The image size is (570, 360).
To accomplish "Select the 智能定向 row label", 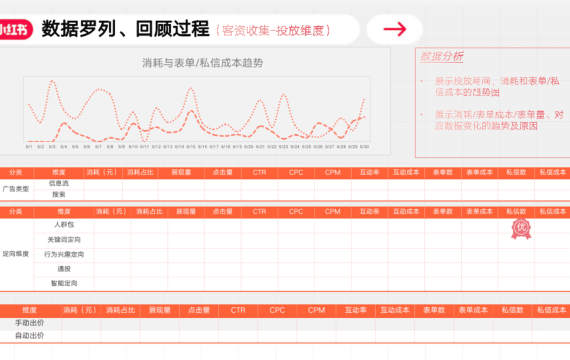I will pyautogui.click(x=64, y=283).
